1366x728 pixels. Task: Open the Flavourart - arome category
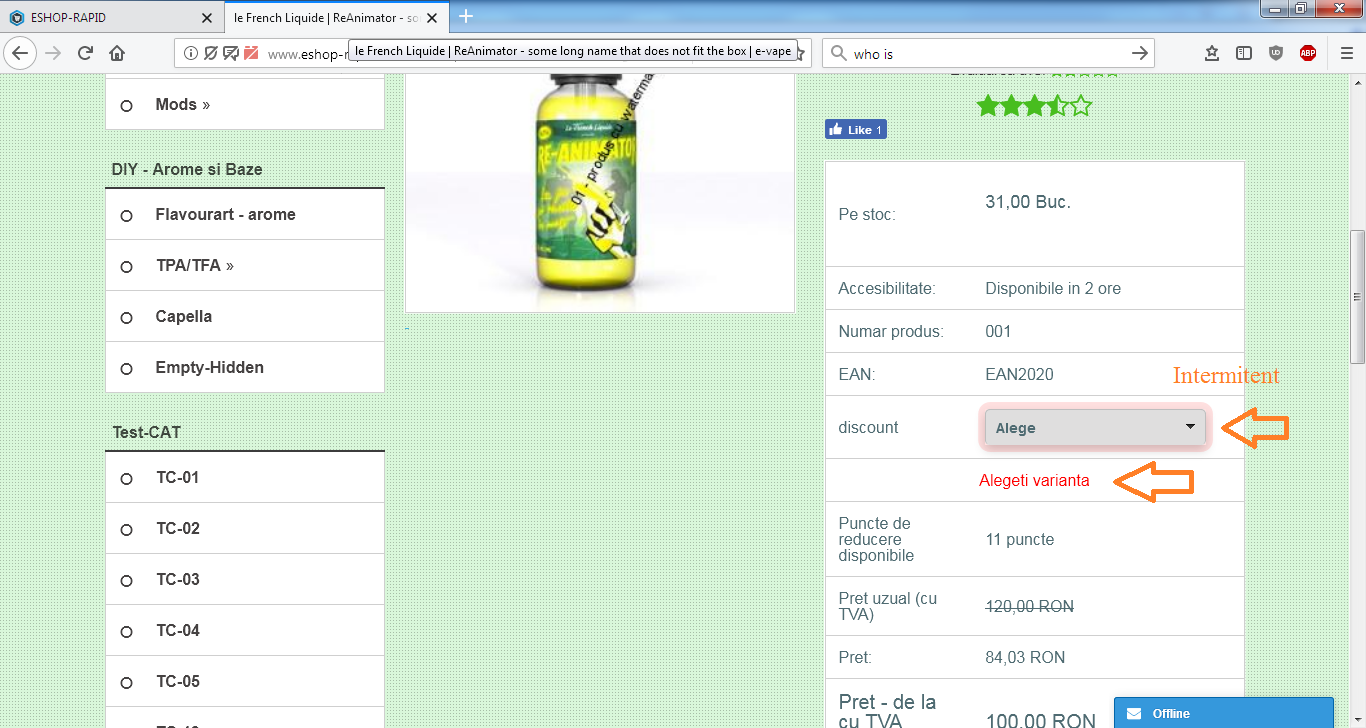coord(225,214)
